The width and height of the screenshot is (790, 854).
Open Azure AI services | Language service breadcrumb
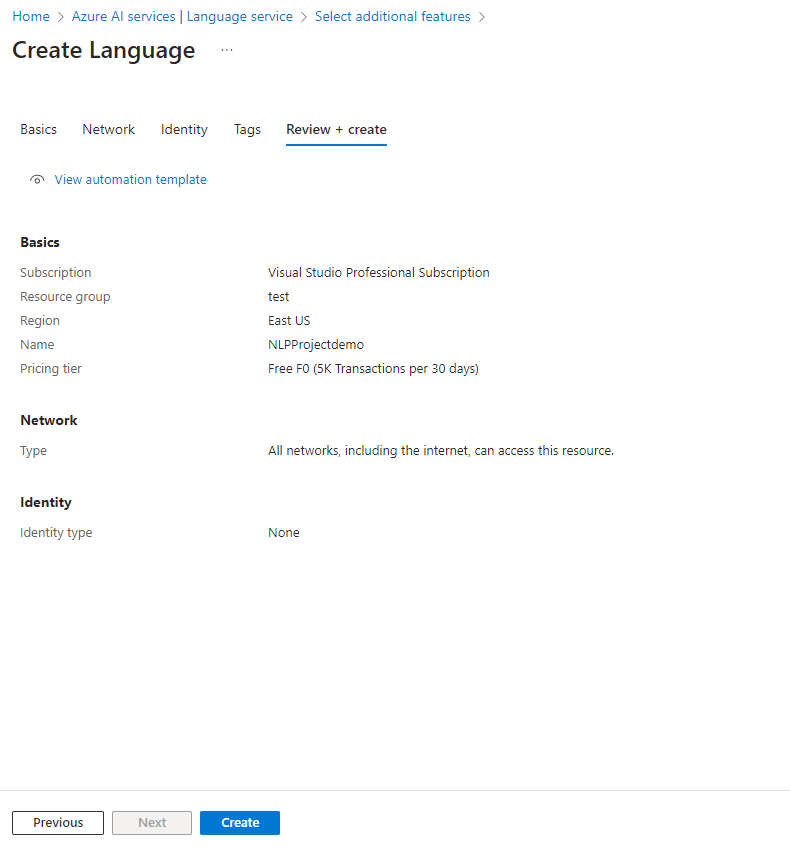point(182,17)
